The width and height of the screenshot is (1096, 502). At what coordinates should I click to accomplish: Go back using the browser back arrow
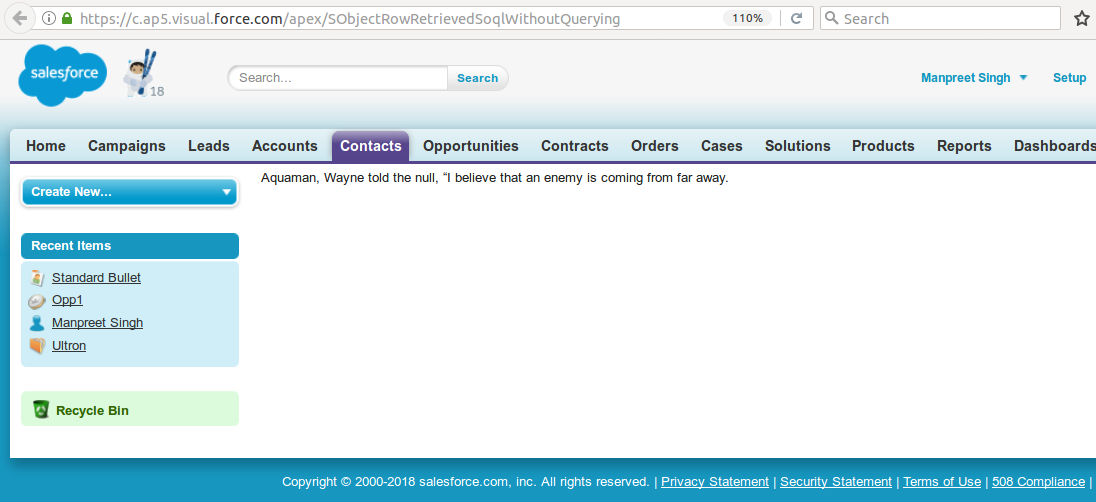pyautogui.click(x=20, y=18)
